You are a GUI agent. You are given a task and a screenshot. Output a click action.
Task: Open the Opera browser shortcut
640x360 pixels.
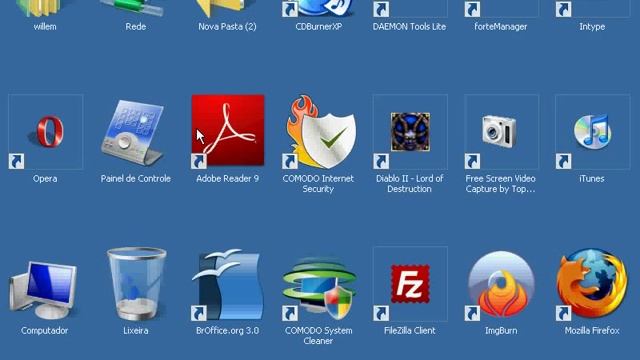[45, 131]
